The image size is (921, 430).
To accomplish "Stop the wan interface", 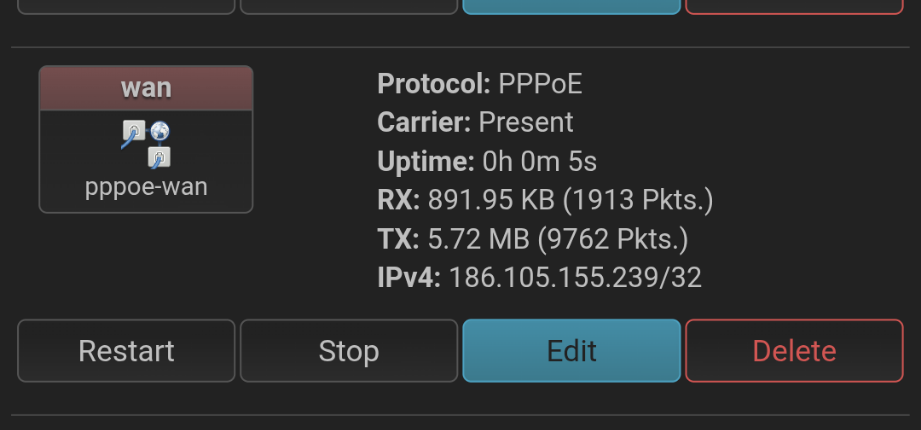I will tap(348, 351).
